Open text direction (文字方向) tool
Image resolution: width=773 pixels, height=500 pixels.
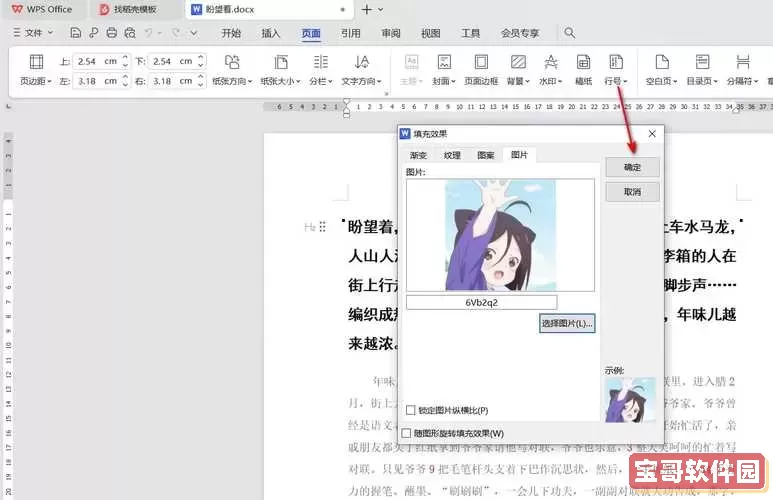pyautogui.click(x=361, y=70)
